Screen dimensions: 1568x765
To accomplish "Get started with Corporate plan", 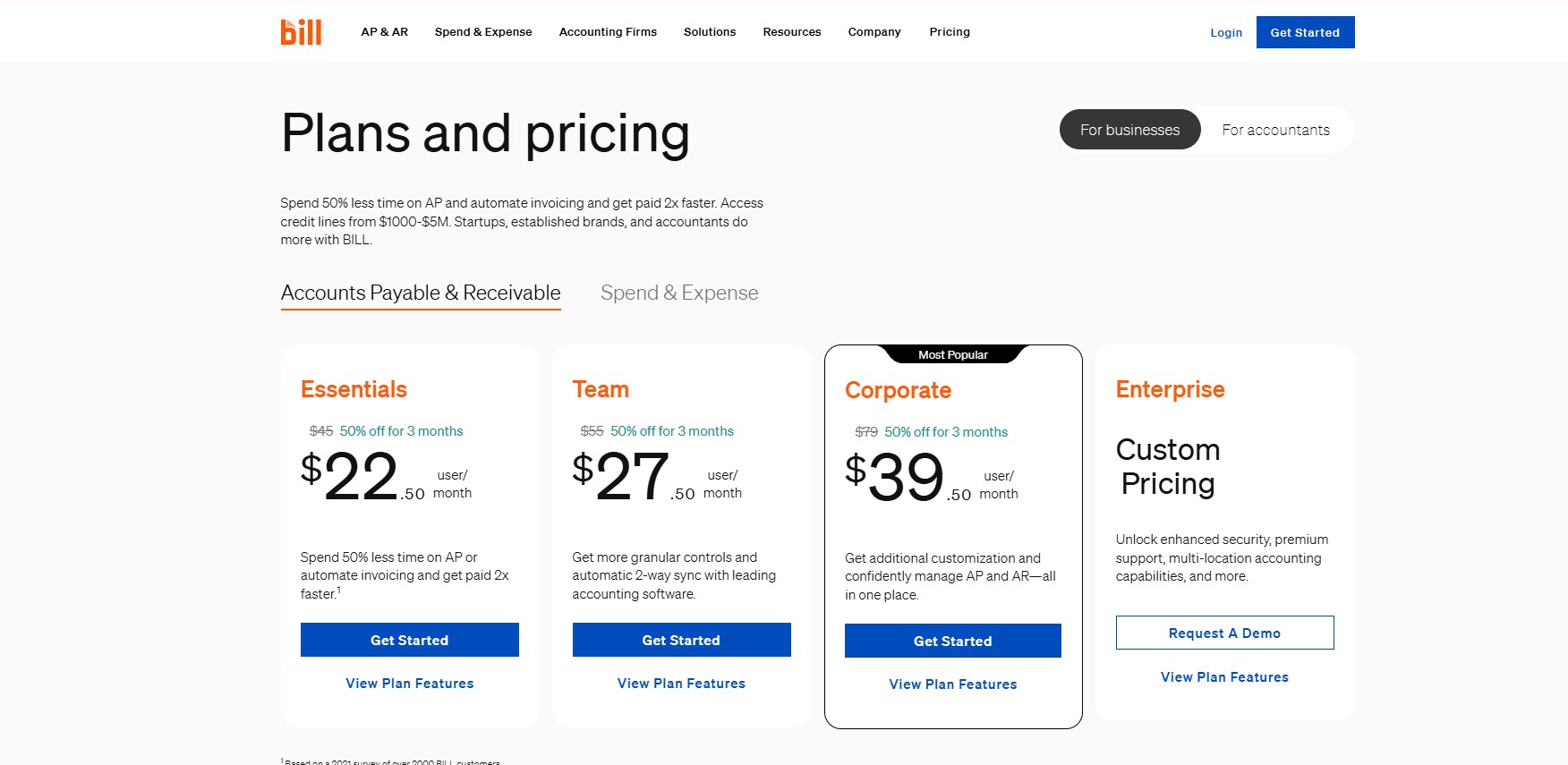I will click(x=953, y=641).
